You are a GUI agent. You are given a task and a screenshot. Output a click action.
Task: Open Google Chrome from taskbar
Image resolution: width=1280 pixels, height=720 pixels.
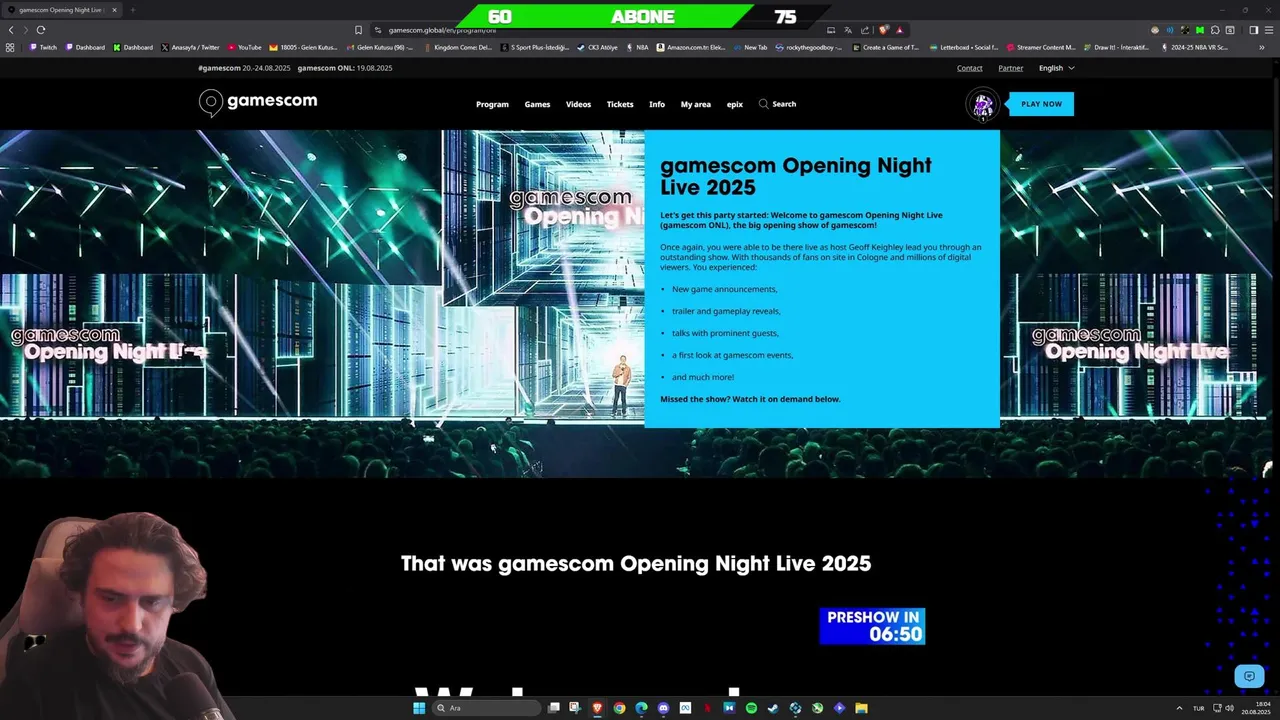click(x=620, y=708)
